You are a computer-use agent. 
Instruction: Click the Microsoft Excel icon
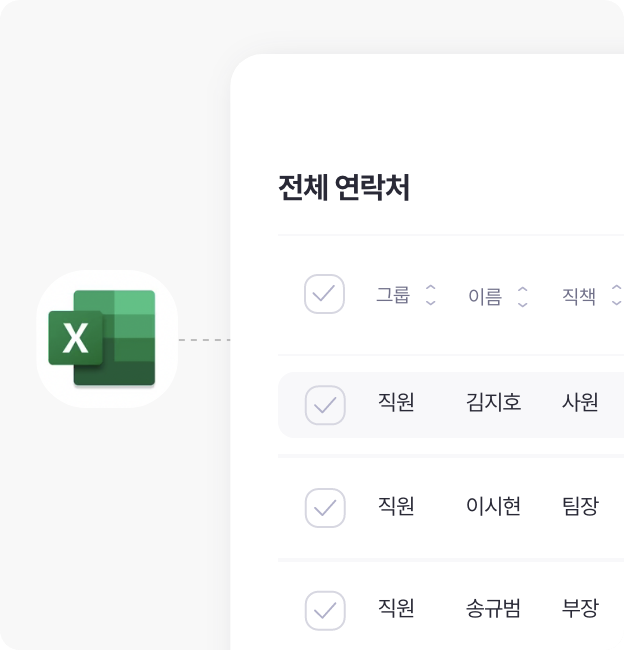point(102,338)
